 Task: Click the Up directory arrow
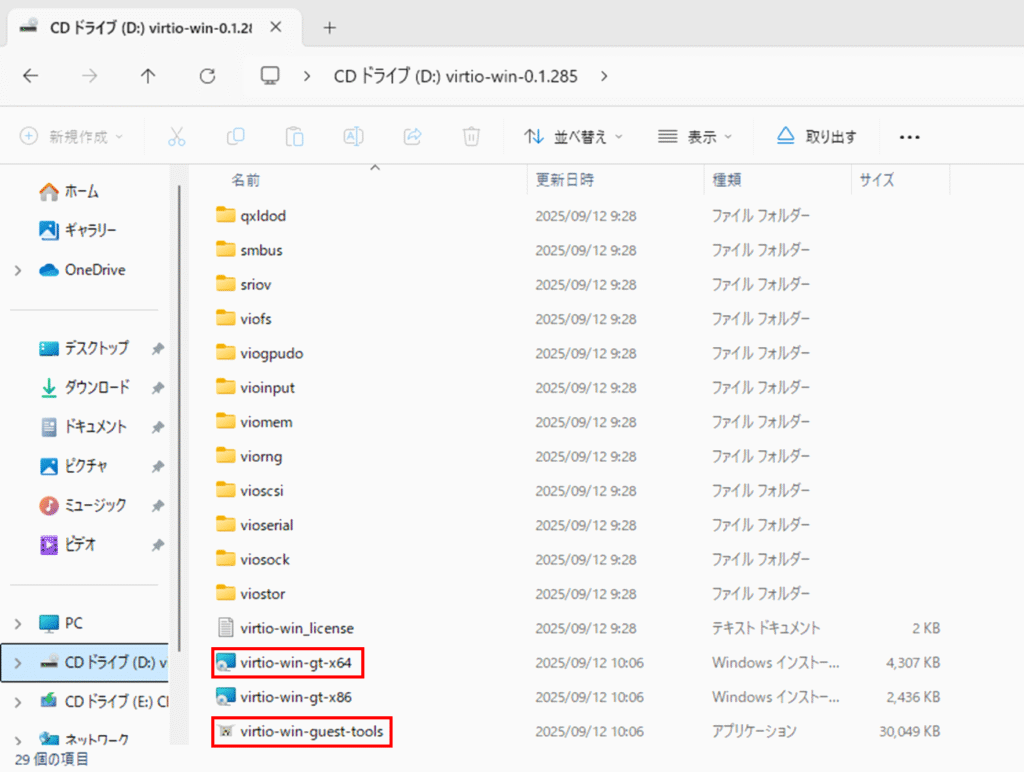pyautogui.click(x=148, y=76)
